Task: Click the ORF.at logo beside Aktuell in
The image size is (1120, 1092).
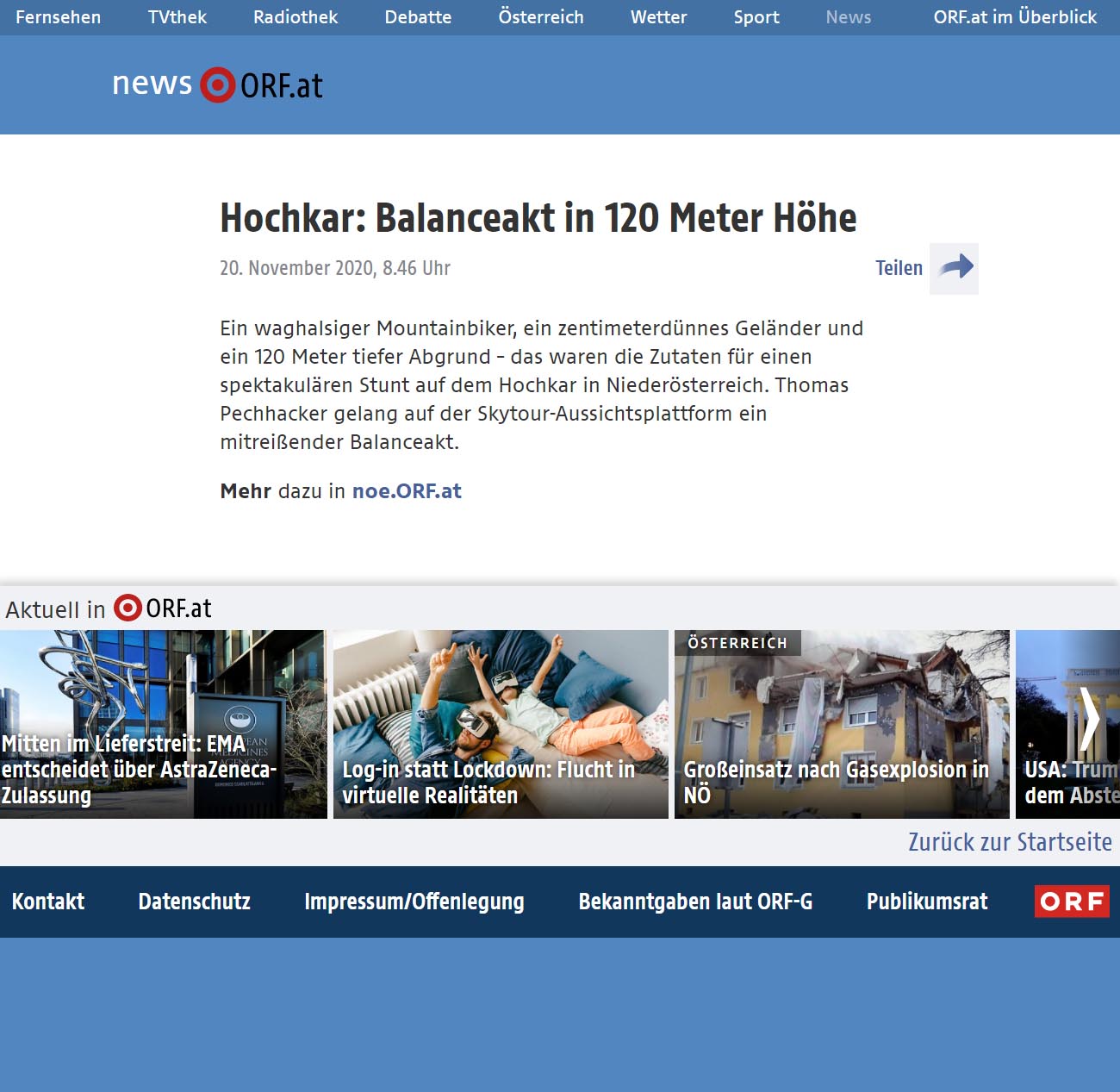Action: pos(163,608)
